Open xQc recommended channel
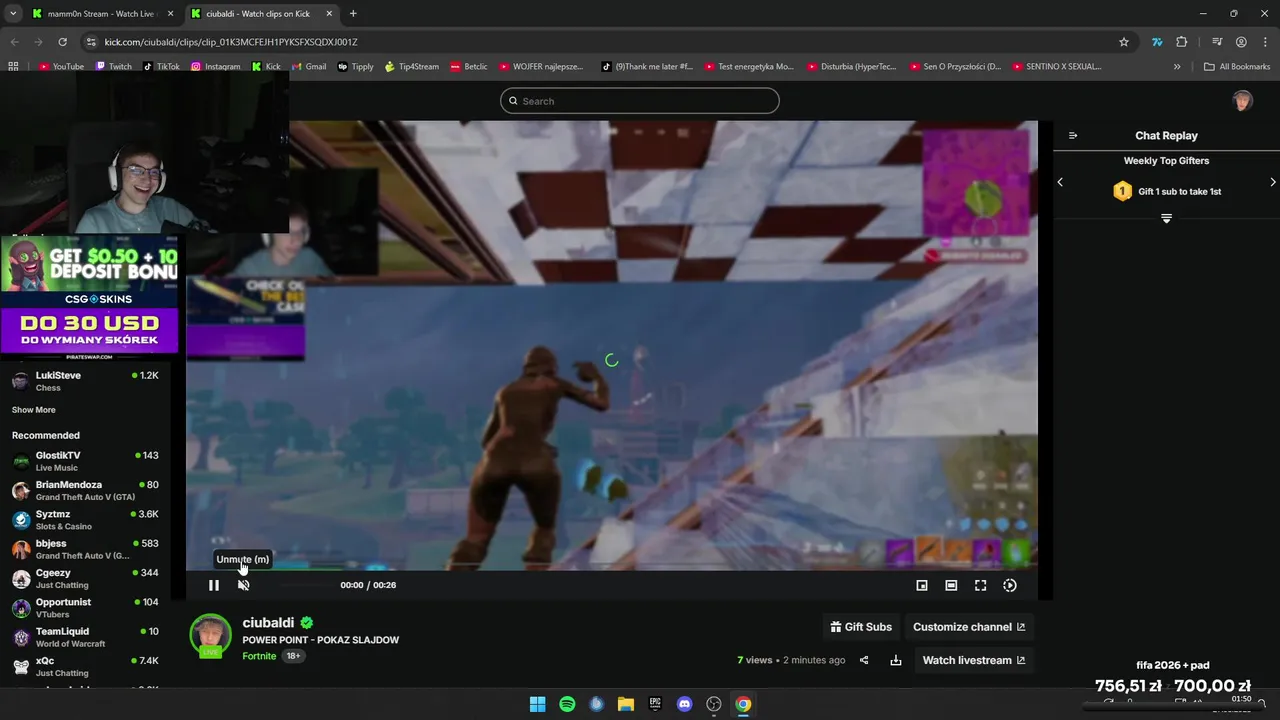Screen dimensions: 1280x720 click(85, 666)
